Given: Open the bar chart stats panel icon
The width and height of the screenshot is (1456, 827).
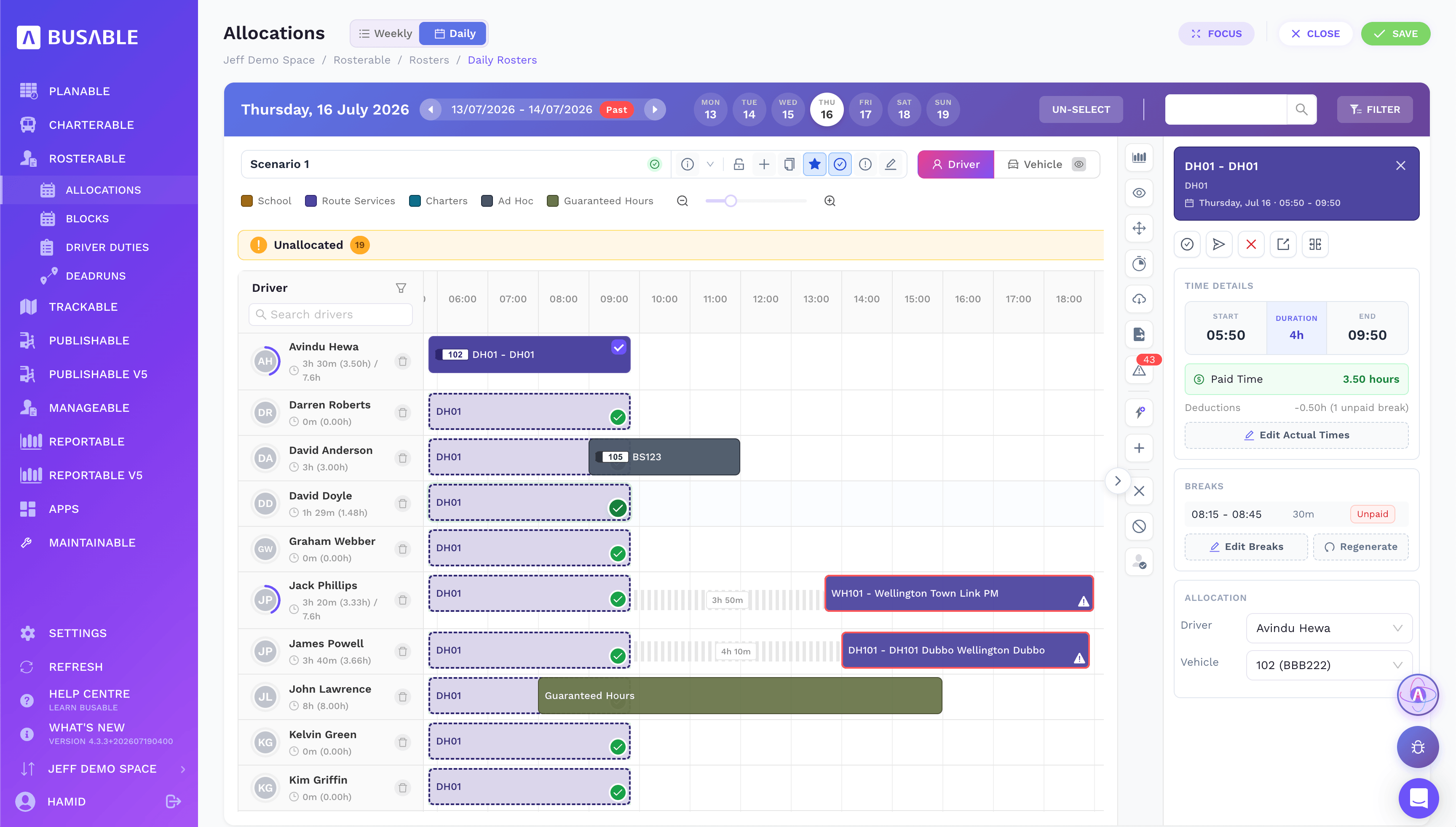Looking at the screenshot, I should [1139, 157].
